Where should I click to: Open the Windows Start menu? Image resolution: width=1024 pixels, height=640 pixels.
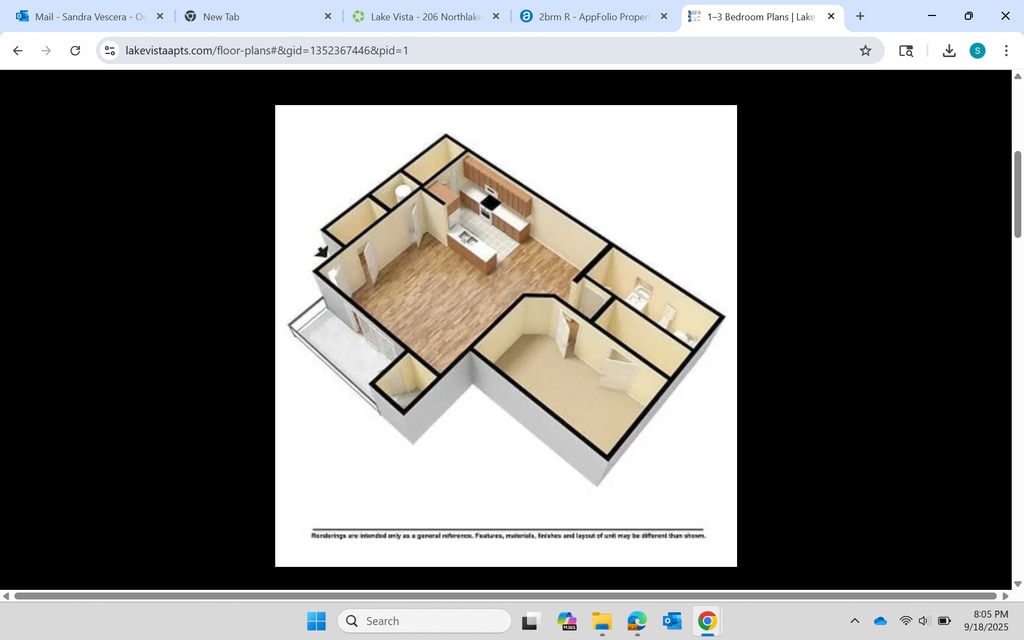[316, 621]
